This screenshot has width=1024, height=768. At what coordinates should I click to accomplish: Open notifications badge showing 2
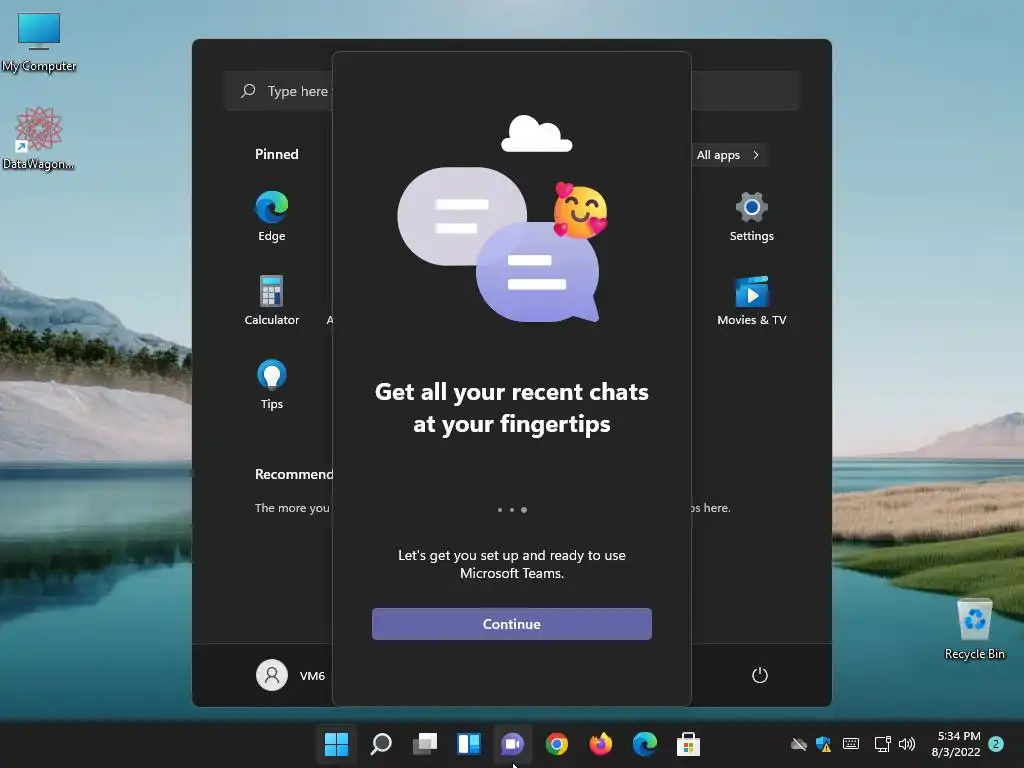[x=996, y=744]
